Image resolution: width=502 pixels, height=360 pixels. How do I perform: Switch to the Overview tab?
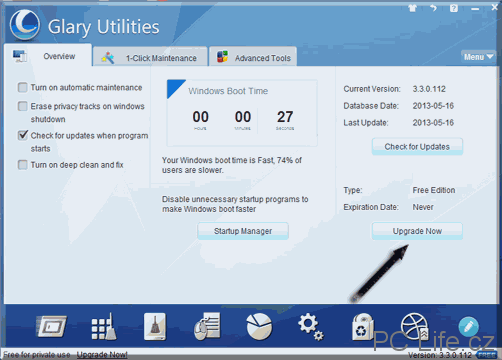point(48,56)
